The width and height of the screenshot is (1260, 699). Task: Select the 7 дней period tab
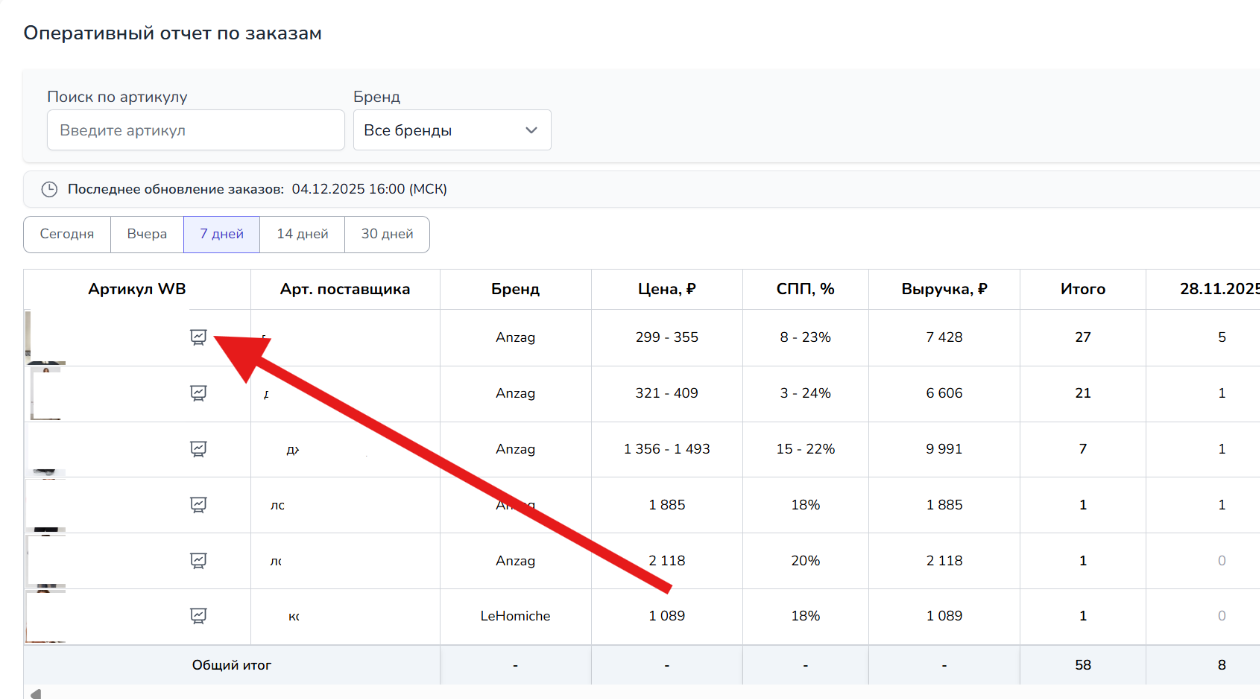pos(221,234)
